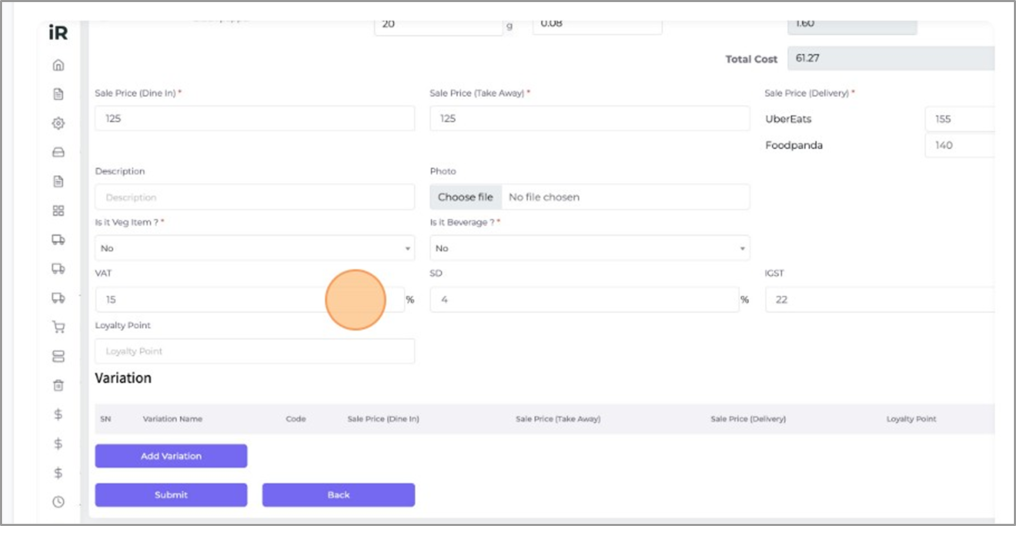Submit the food menu form
The image size is (1024, 539).
(x=171, y=495)
